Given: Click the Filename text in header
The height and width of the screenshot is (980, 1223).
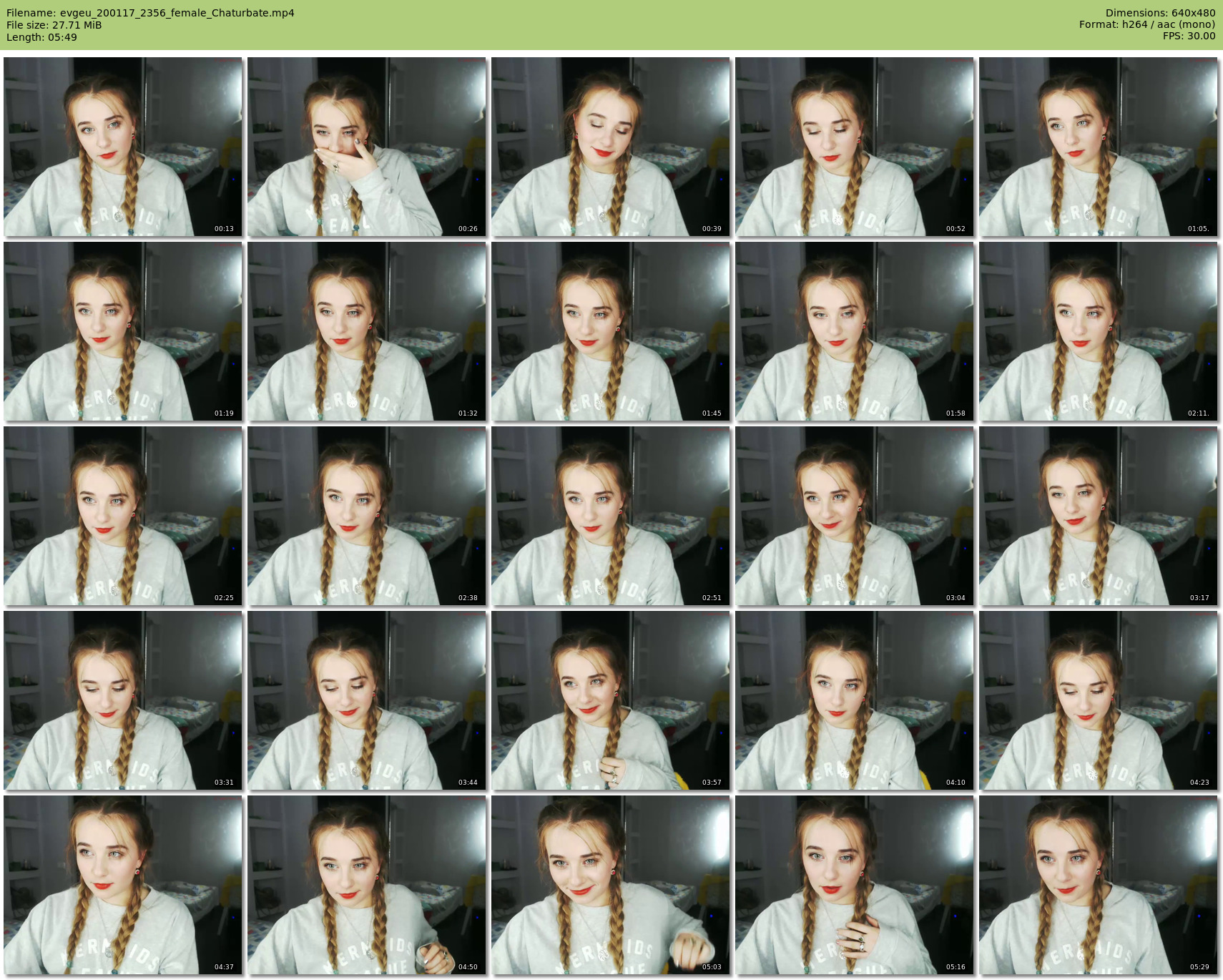Looking at the screenshot, I should [x=150, y=13].
